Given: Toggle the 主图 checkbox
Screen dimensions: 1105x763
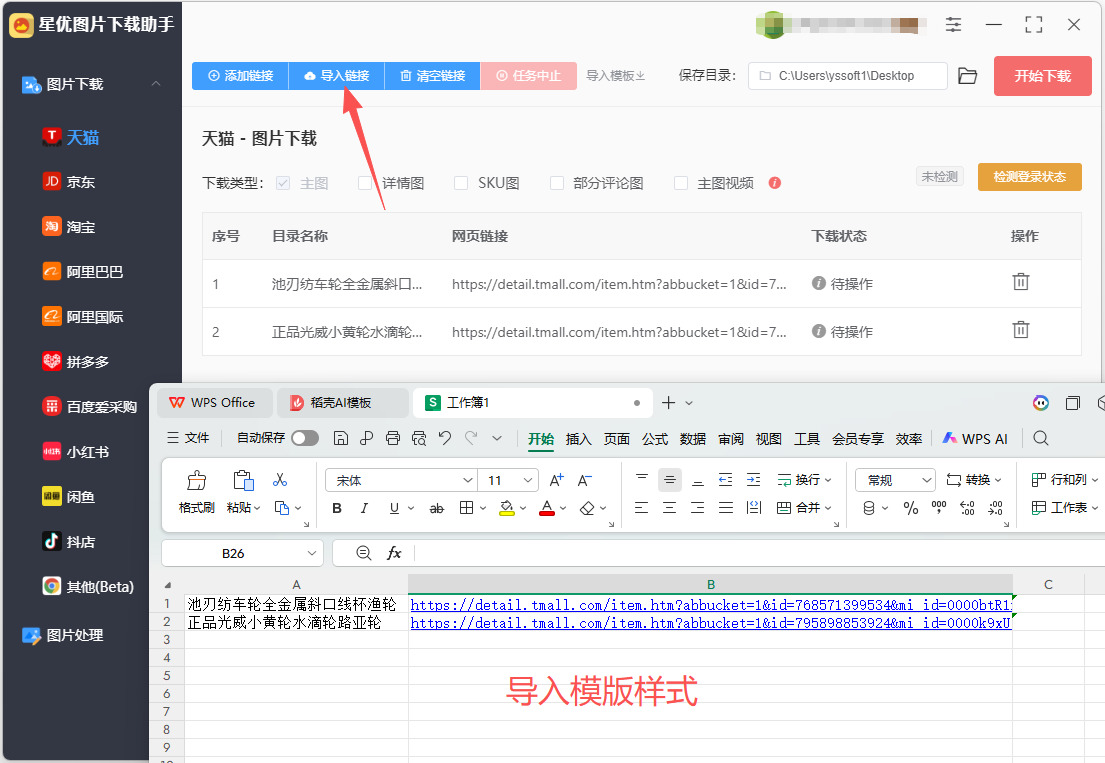Looking at the screenshot, I should tap(283, 183).
